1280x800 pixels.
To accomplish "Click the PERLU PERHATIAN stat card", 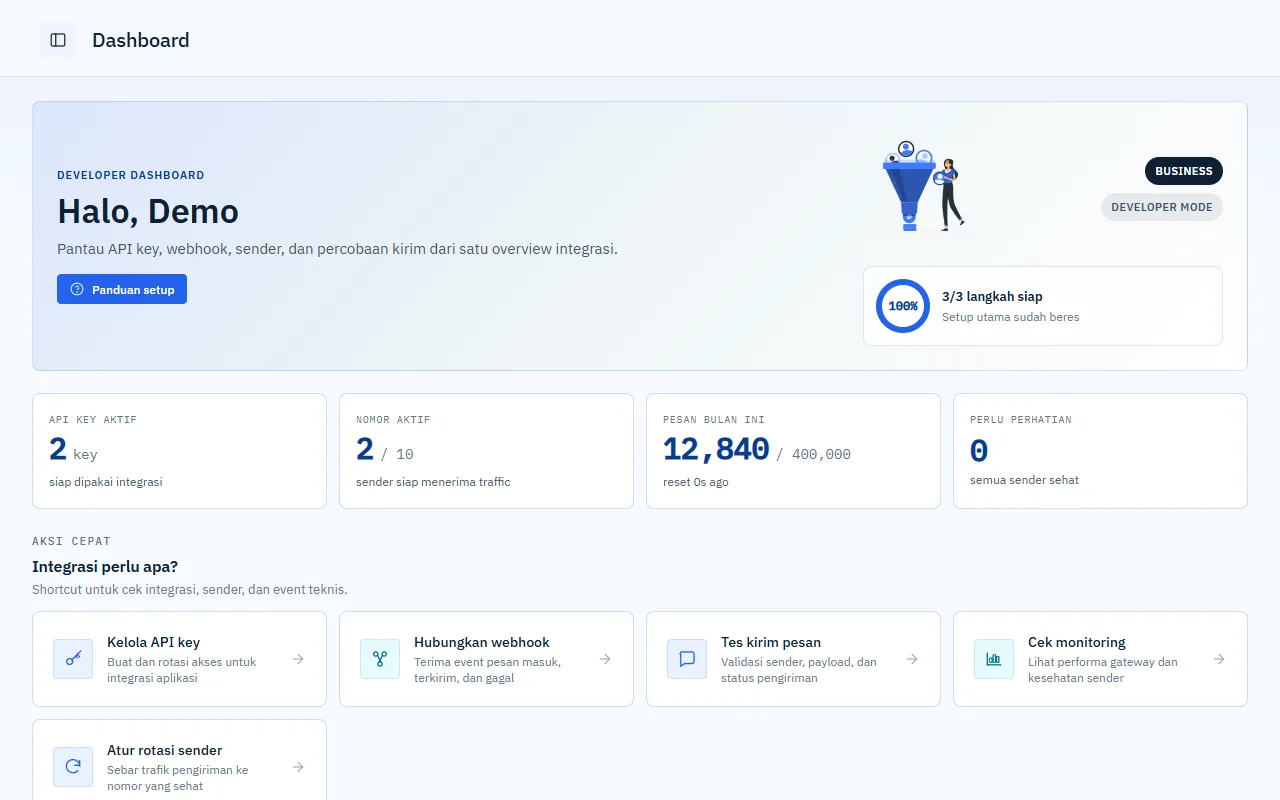I will click(1100, 451).
